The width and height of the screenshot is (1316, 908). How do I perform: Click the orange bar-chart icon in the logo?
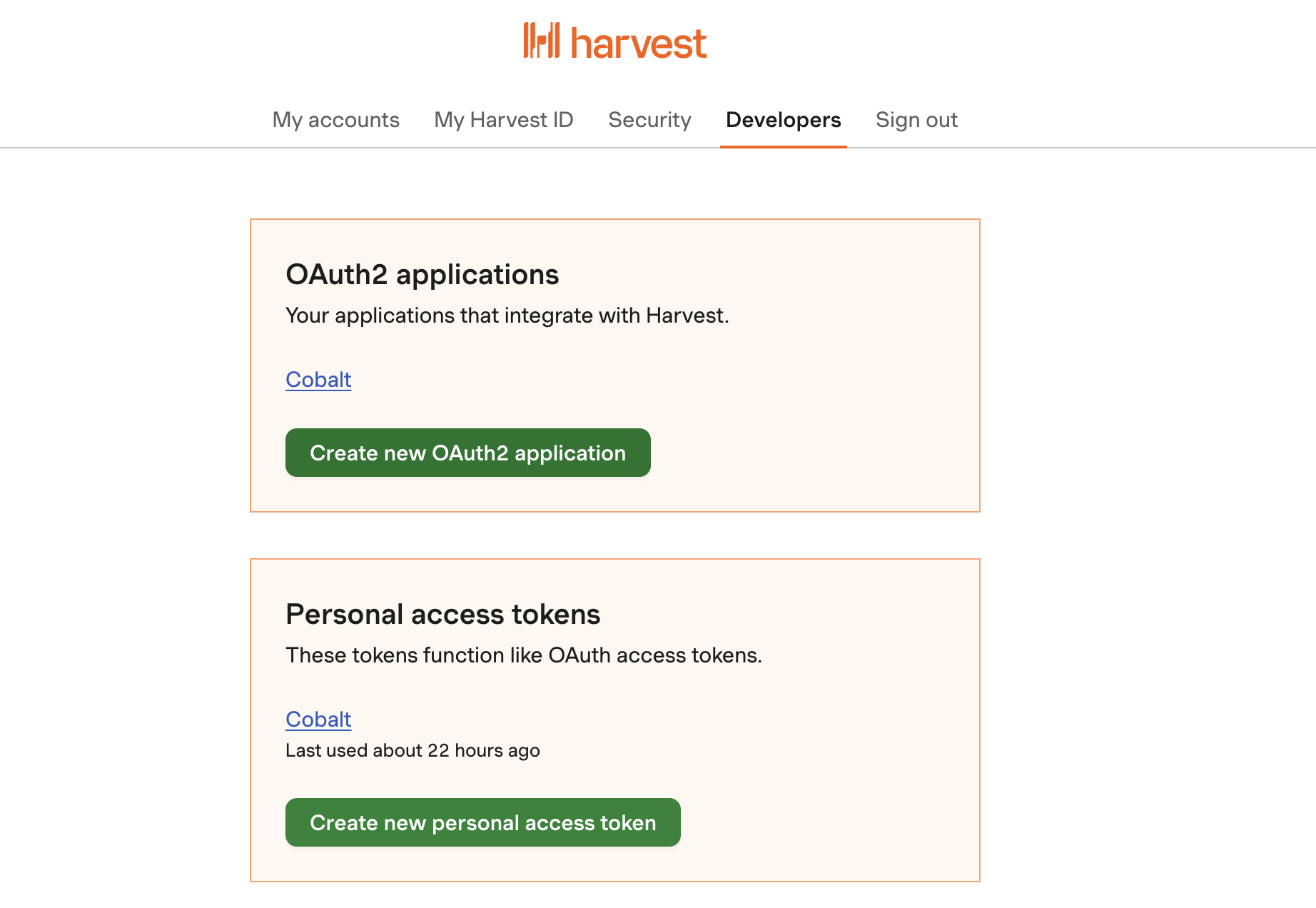pyautogui.click(x=542, y=41)
